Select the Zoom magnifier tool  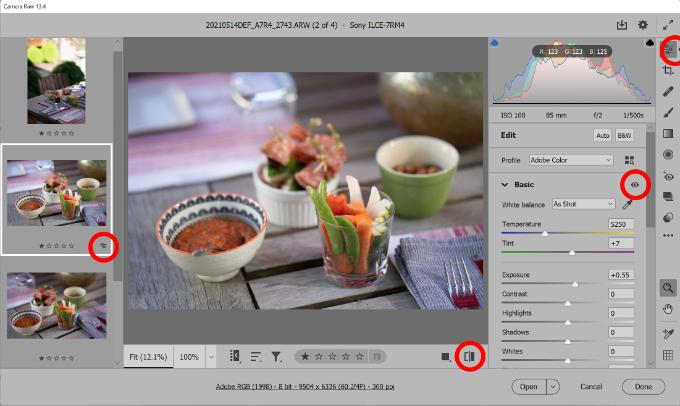click(x=668, y=288)
